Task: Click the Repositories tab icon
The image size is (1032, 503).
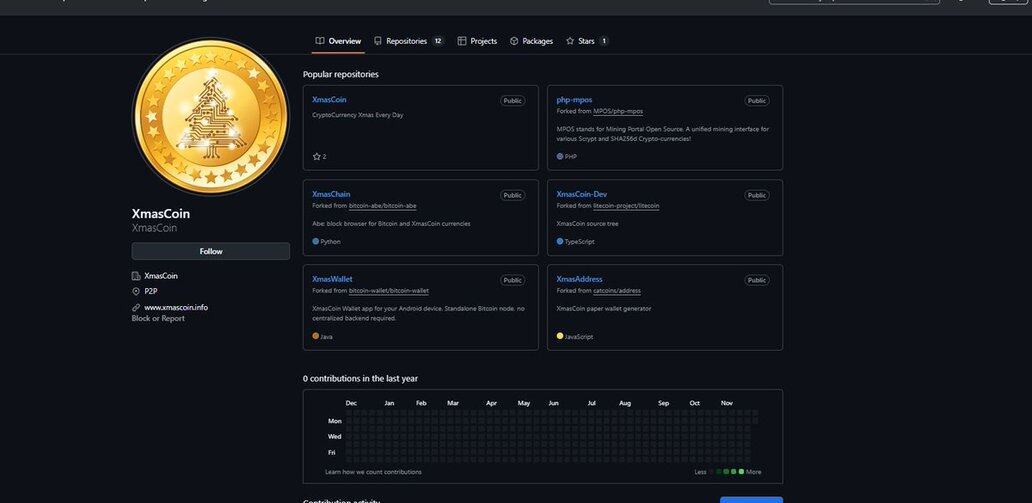Action: 378,41
